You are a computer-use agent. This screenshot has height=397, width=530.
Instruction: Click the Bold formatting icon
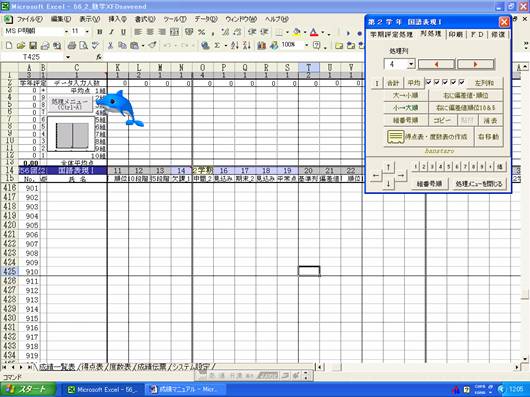100,32
